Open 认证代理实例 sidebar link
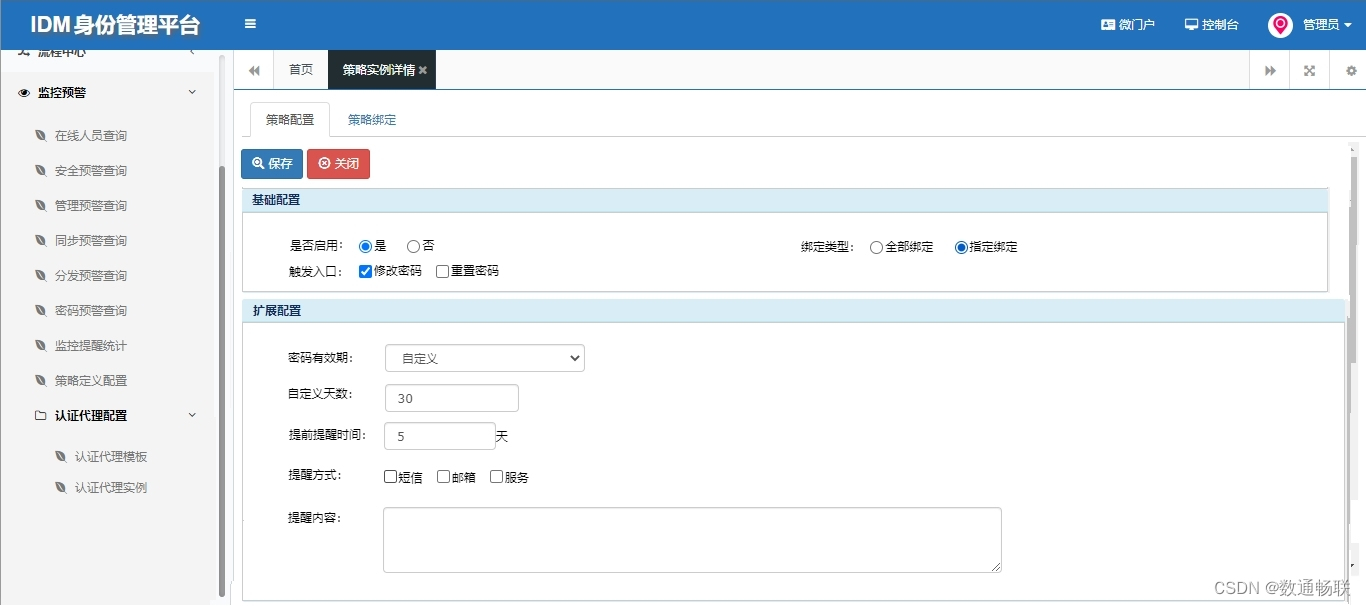Screen dimensions: 1366x606 click(x=110, y=487)
